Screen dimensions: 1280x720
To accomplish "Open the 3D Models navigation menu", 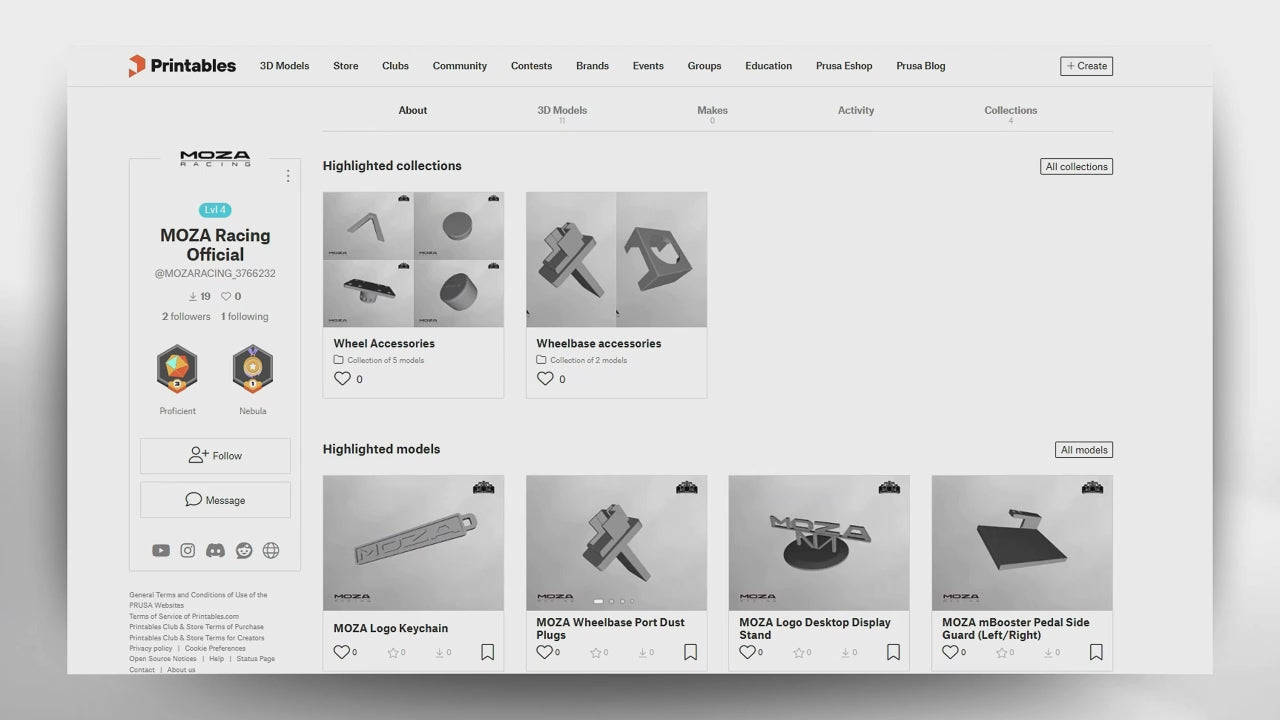I will tap(284, 66).
